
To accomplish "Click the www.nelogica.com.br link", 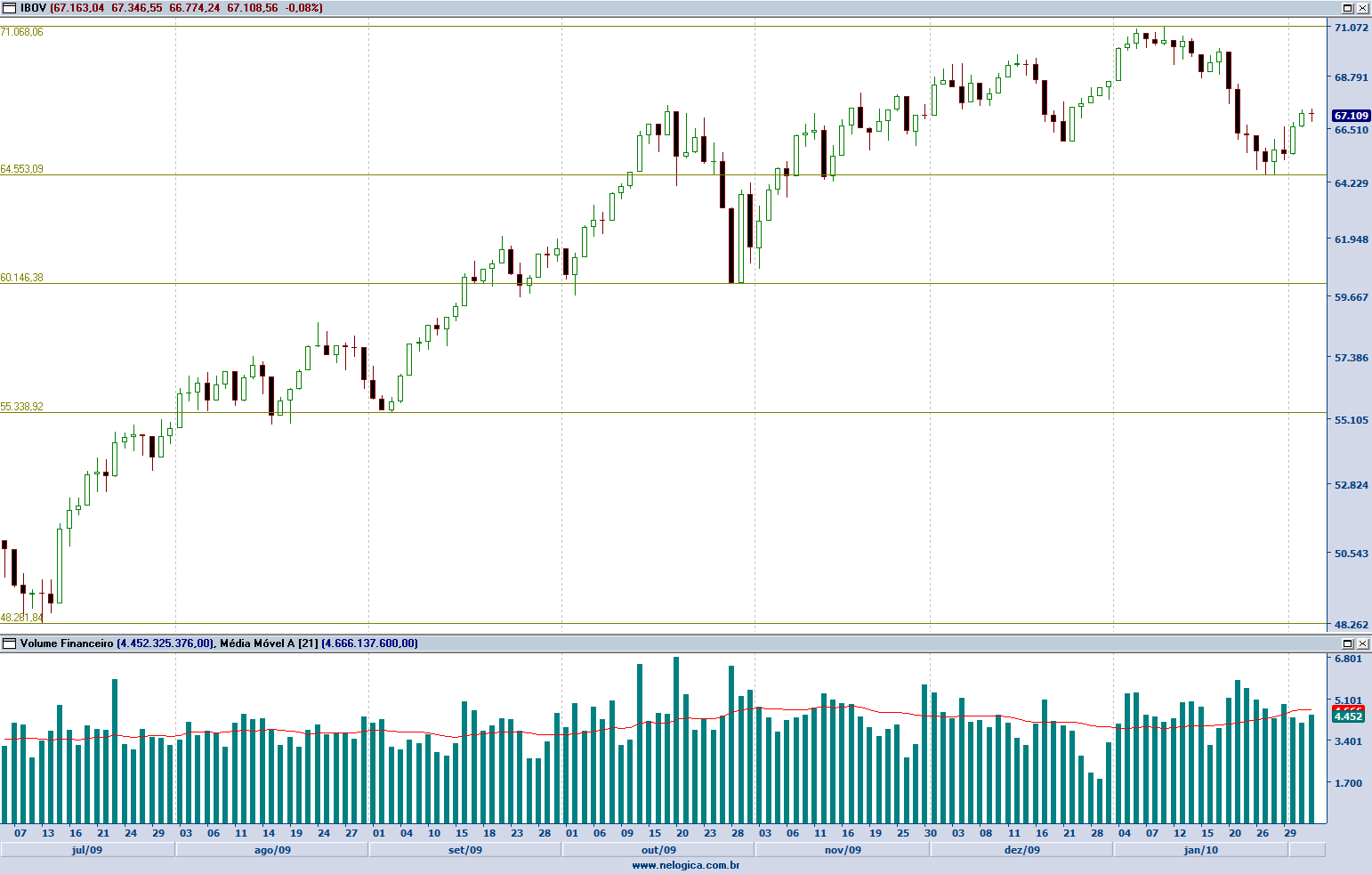I will pyautogui.click(x=686, y=865).
